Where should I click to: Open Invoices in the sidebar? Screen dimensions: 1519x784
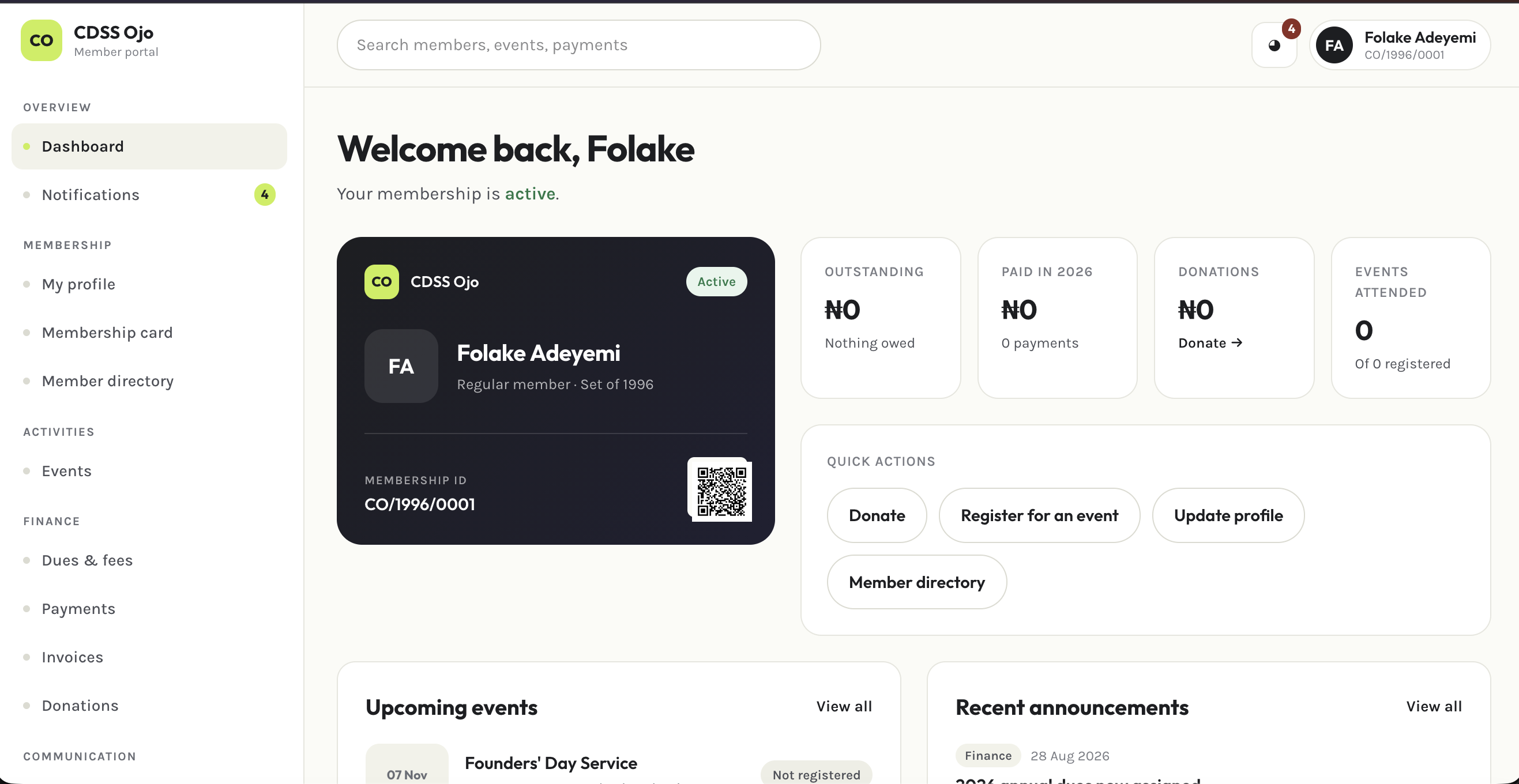149,657
